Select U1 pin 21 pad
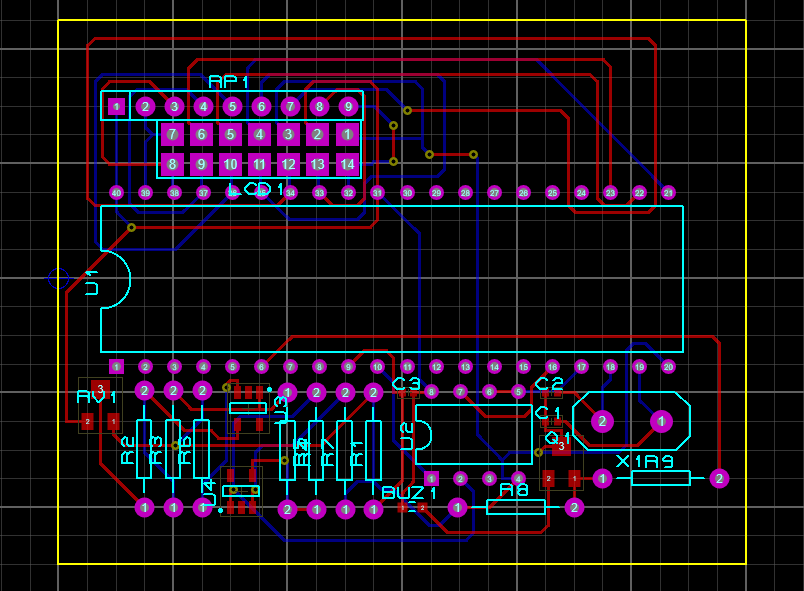The width and height of the screenshot is (804, 591). [668, 193]
